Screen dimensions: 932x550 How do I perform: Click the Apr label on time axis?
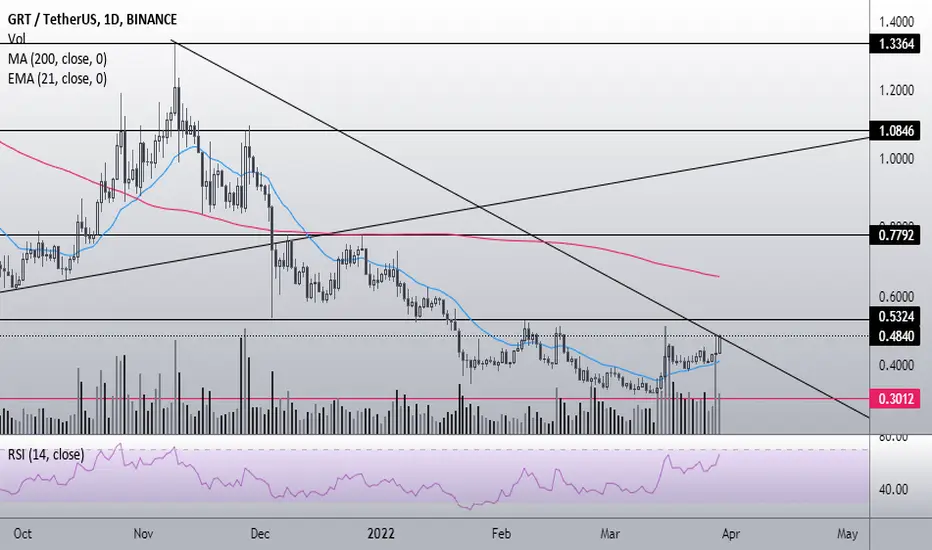point(731,533)
